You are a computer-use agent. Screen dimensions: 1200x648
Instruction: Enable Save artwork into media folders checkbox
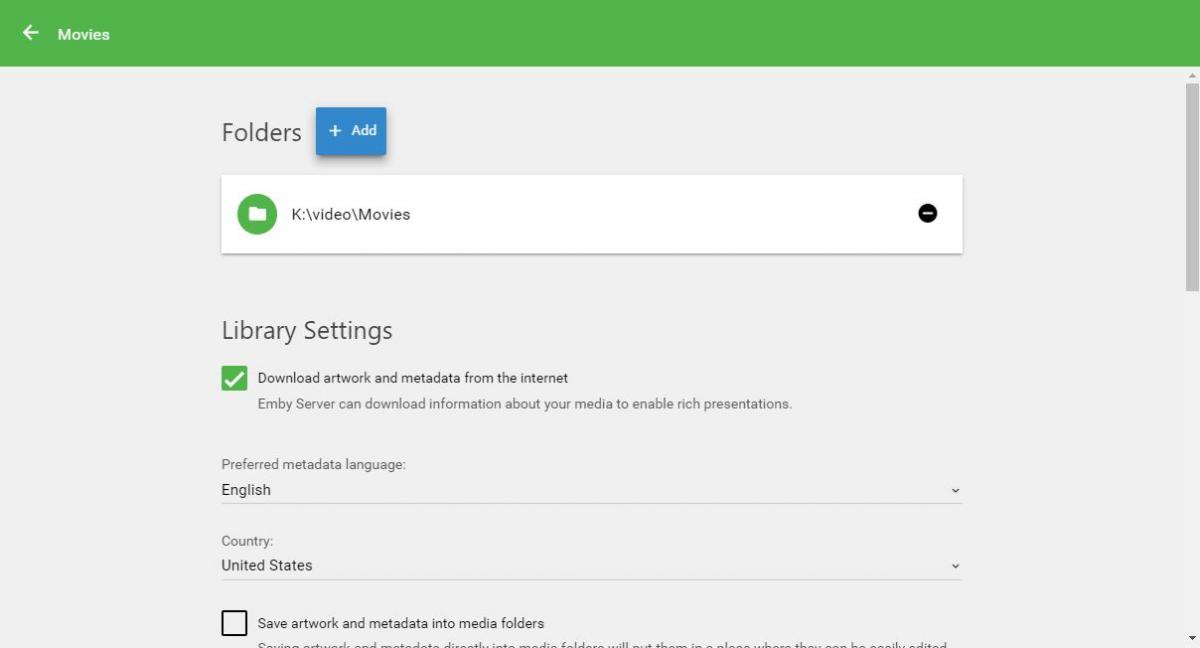click(234, 623)
